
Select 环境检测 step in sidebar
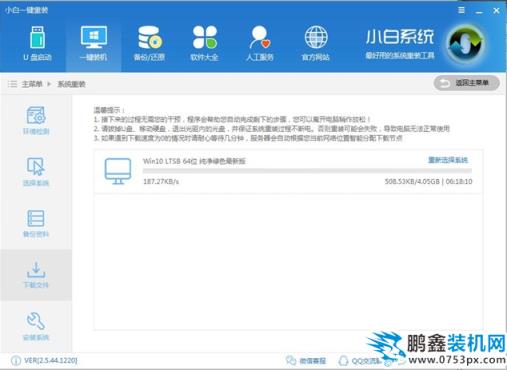pos(36,120)
